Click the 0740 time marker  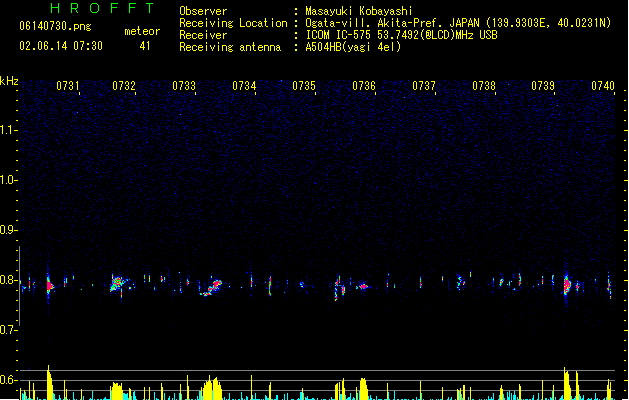point(603,86)
